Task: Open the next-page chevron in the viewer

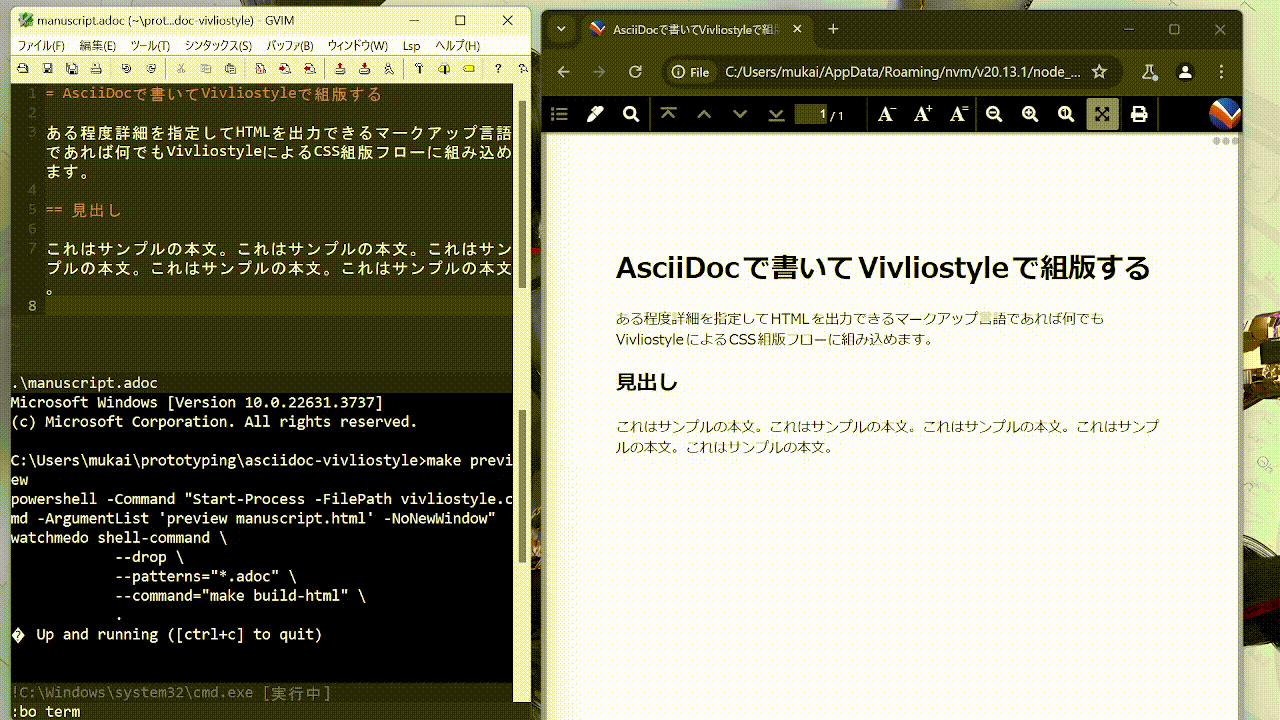Action: pos(740,114)
